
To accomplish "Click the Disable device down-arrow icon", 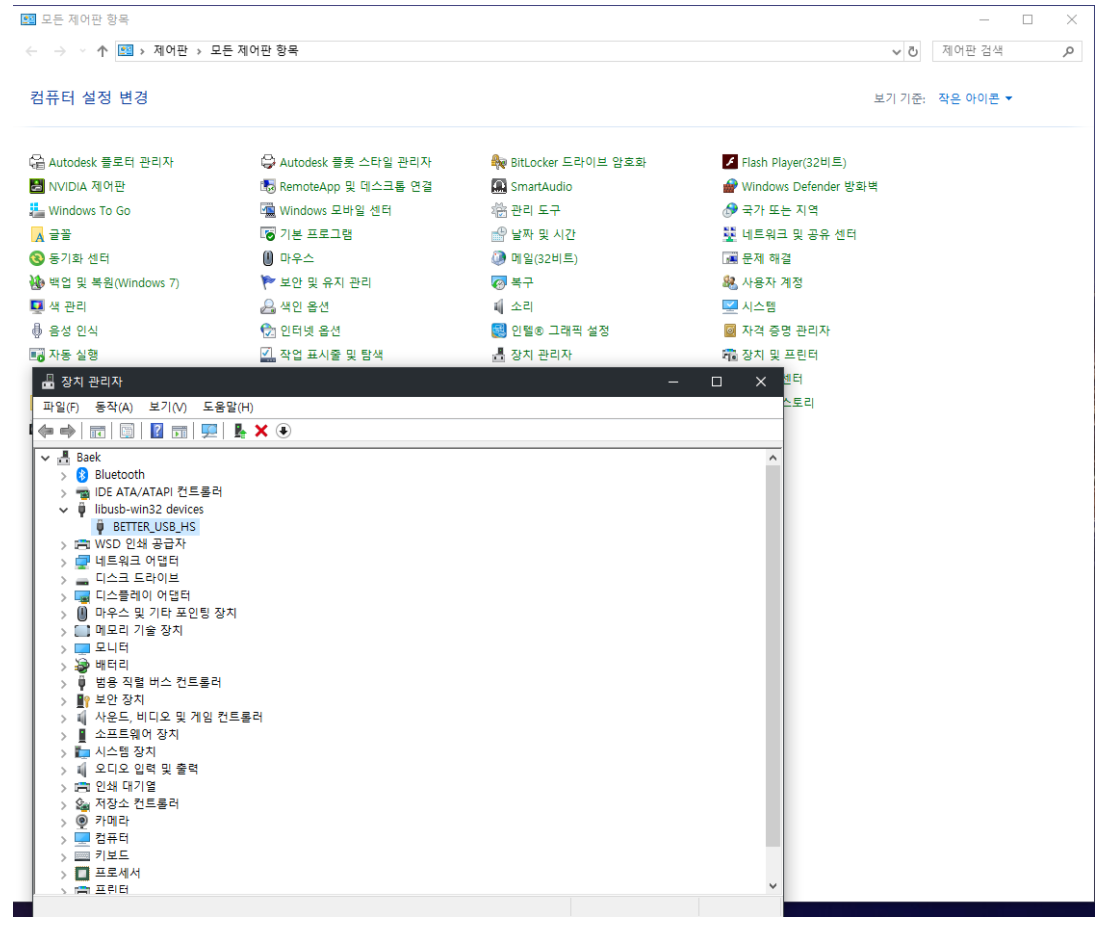I will [283, 431].
